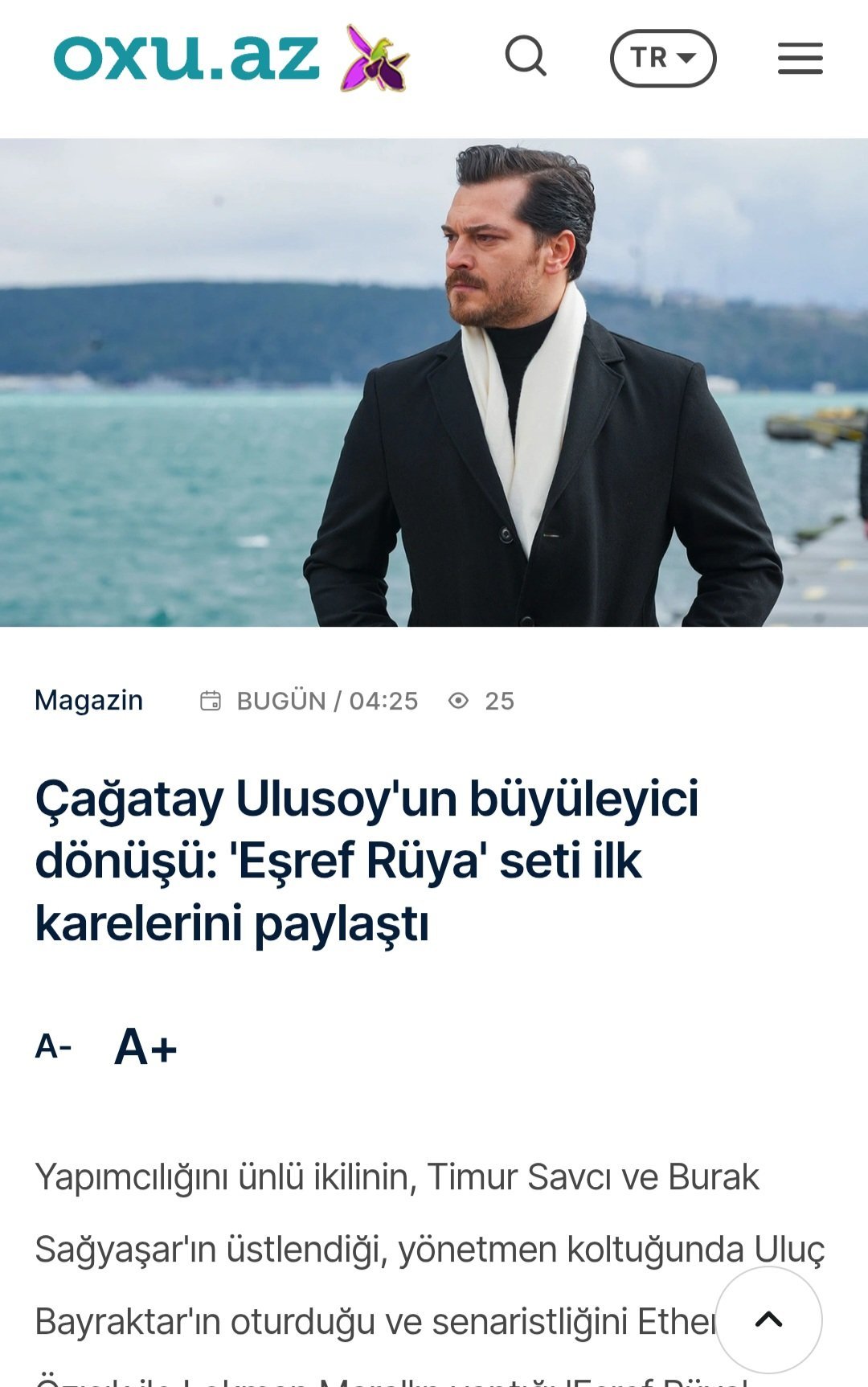
Task: Click the hummingbird flower logo graphic
Action: [375, 58]
